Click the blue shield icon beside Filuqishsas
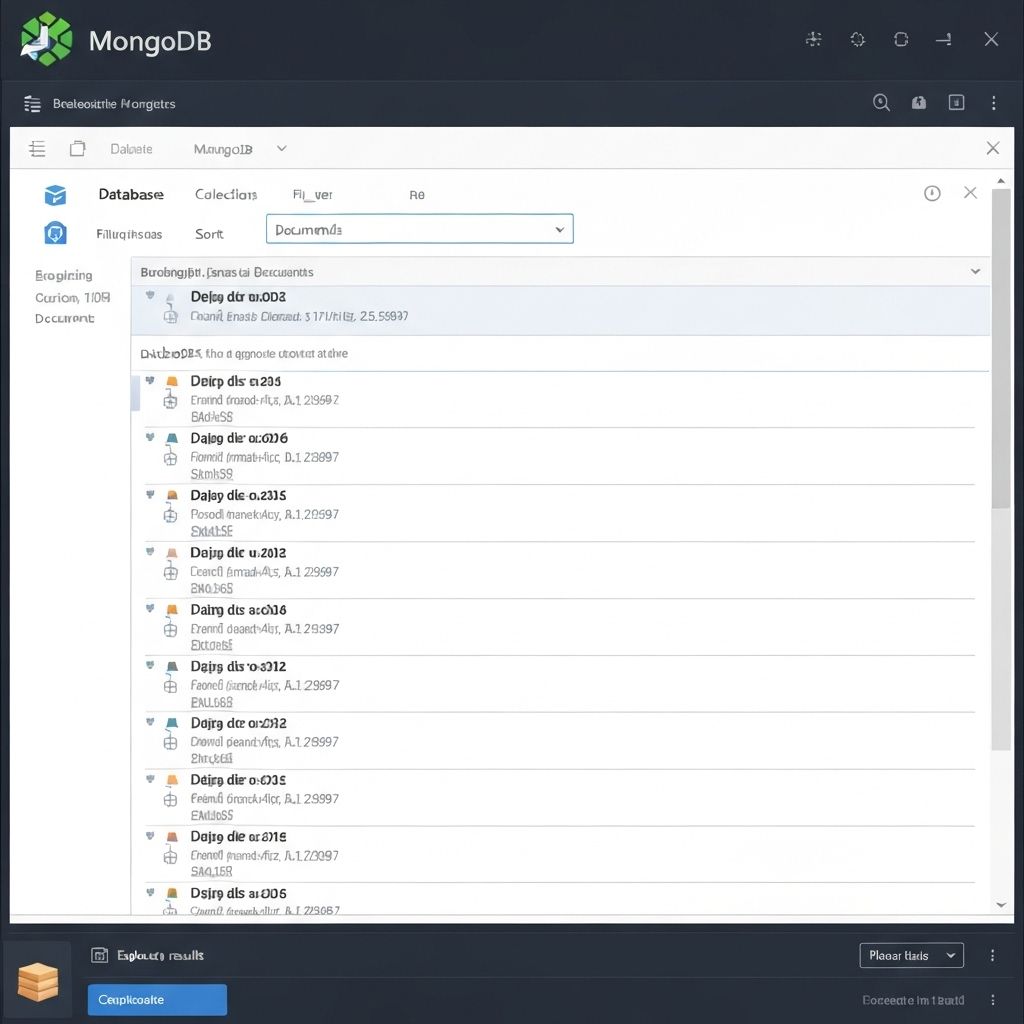Screen dimensions: 1024x1024 (55, 233)
